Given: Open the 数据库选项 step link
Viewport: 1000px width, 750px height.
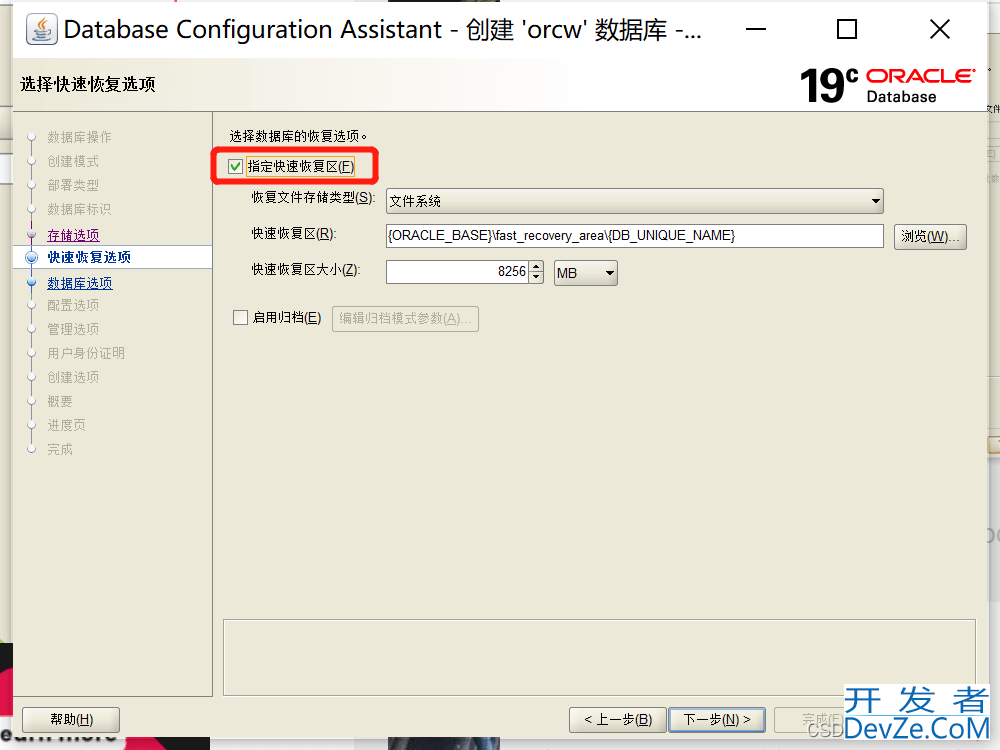Looking at the screenshot, I should [80, 283].
